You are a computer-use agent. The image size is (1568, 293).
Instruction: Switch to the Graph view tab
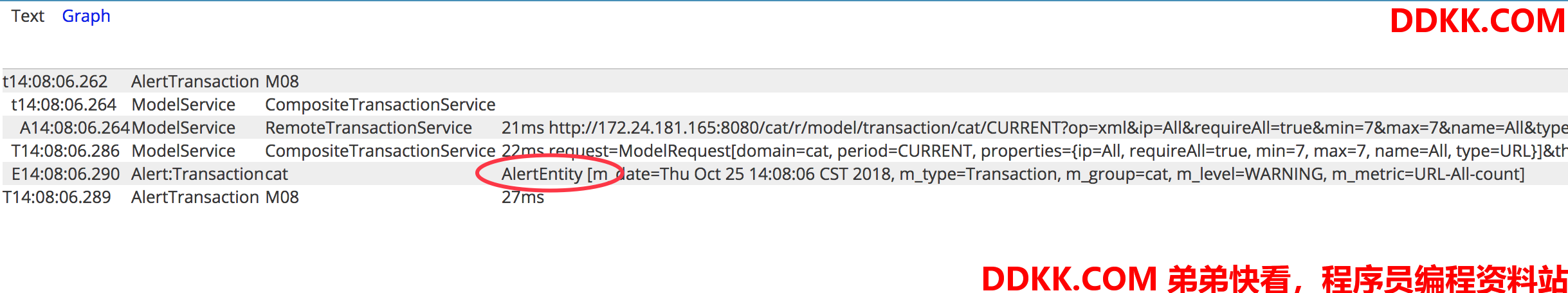point(86,16)
